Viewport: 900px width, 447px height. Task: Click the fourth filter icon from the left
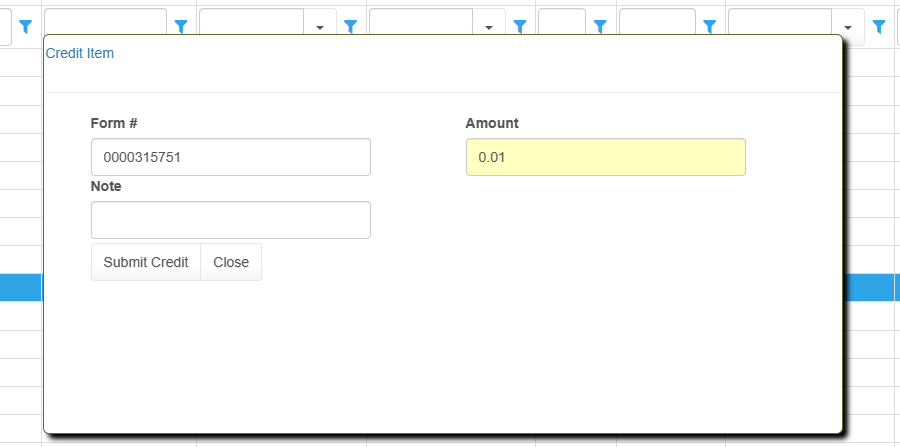click(x=520, y=27)
